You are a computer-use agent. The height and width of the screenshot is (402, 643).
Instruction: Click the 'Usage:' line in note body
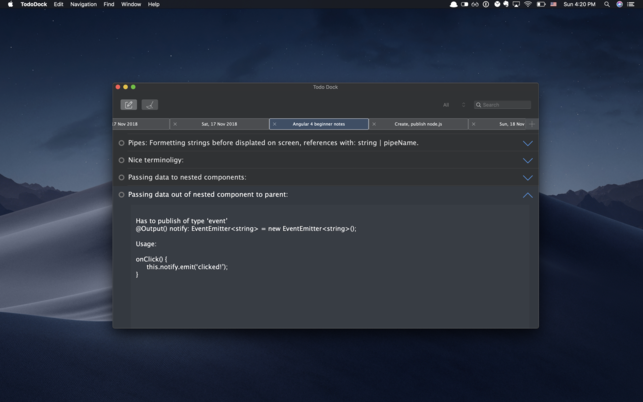(146, 244)
